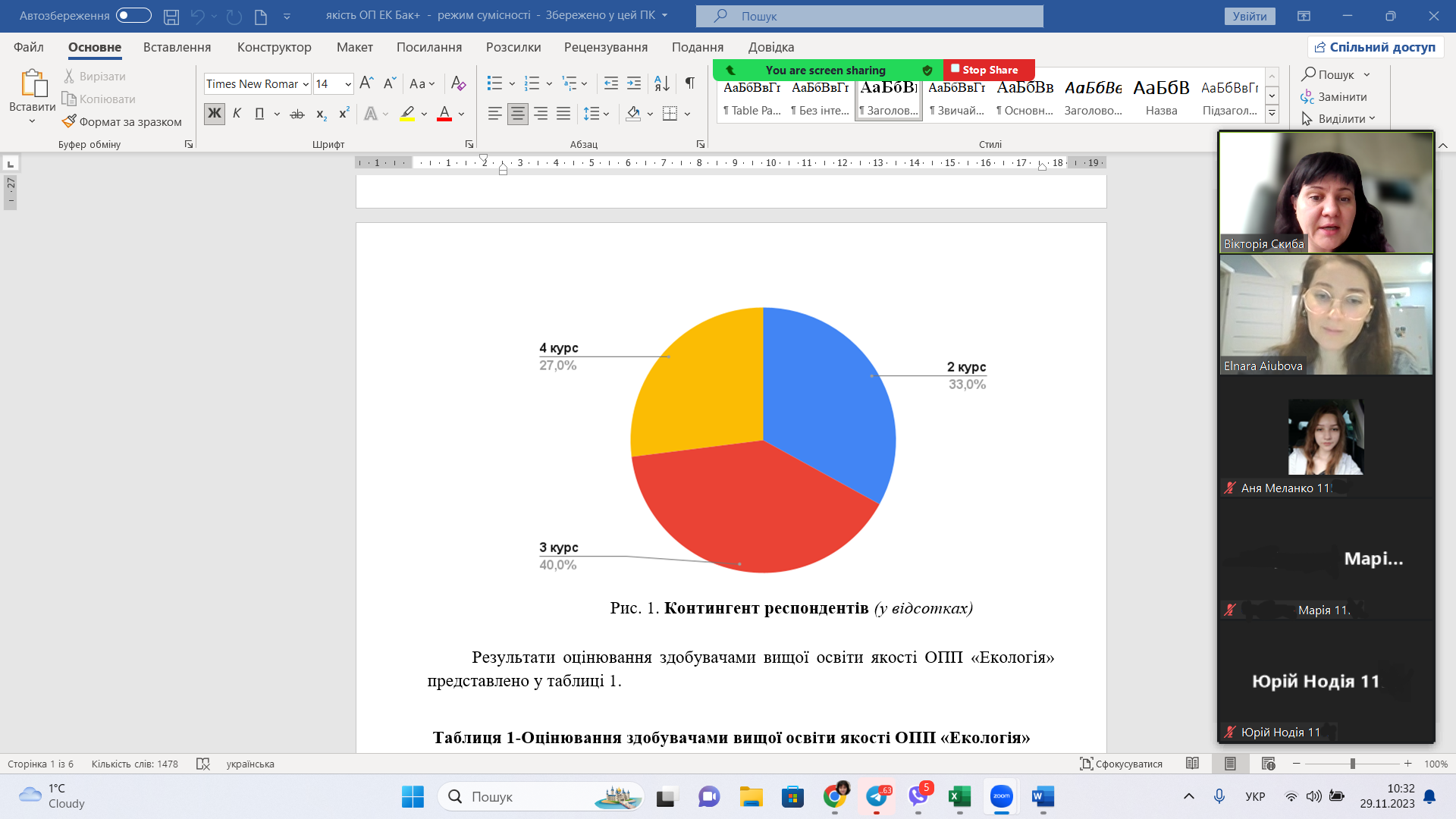Click the zoom level slider
The image size is (1456, 819).
pos(1352,764)
